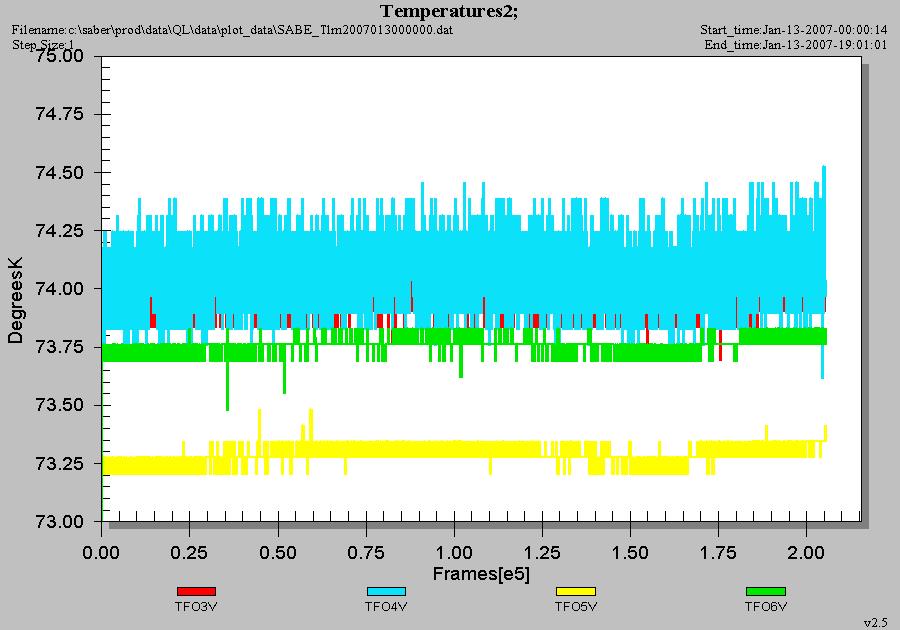Click the 74.00 y-axis tick label
The image size is (900, 630).
(x=60, y=289)
